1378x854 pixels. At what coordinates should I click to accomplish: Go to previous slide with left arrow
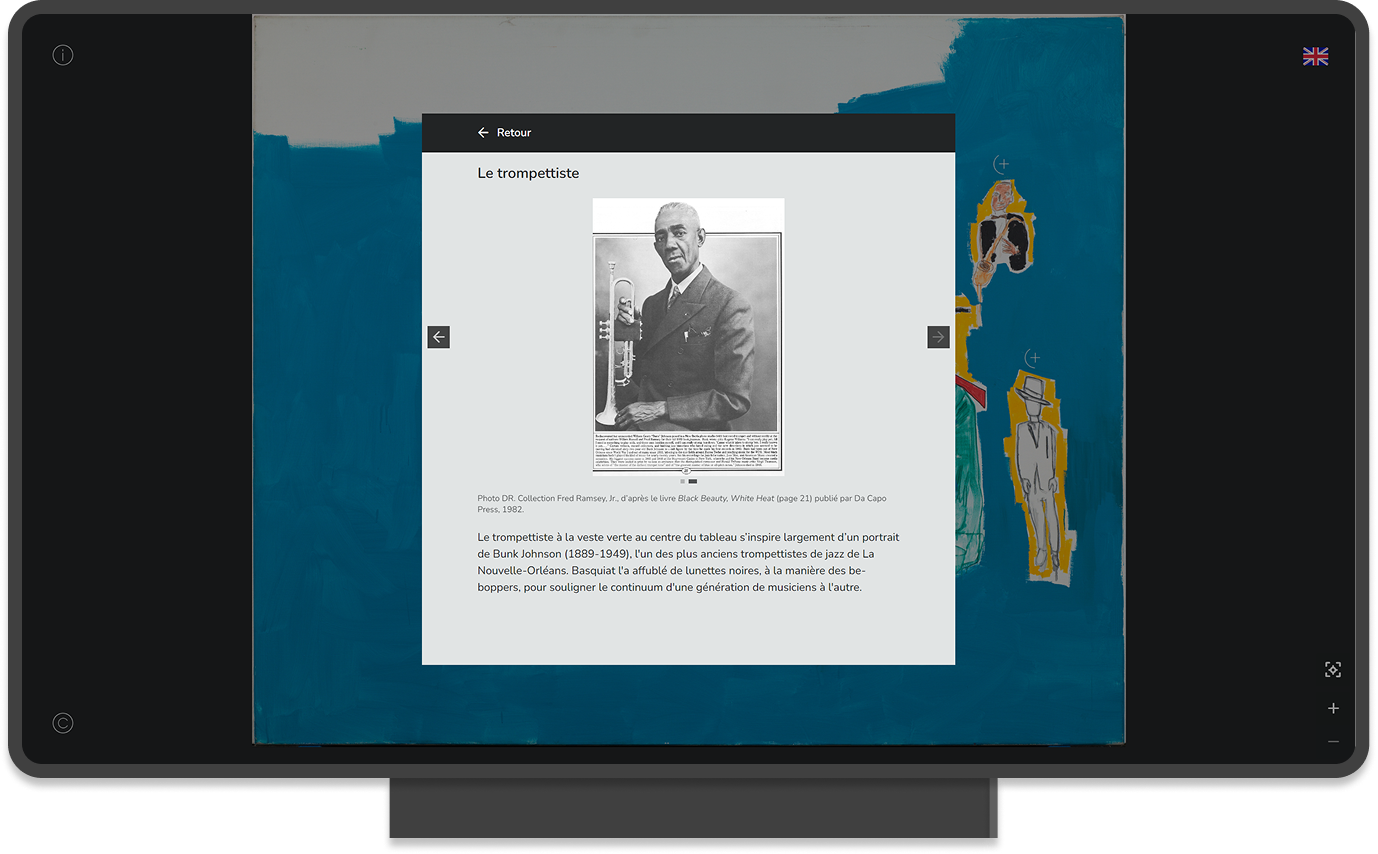[x=438, y=337]
